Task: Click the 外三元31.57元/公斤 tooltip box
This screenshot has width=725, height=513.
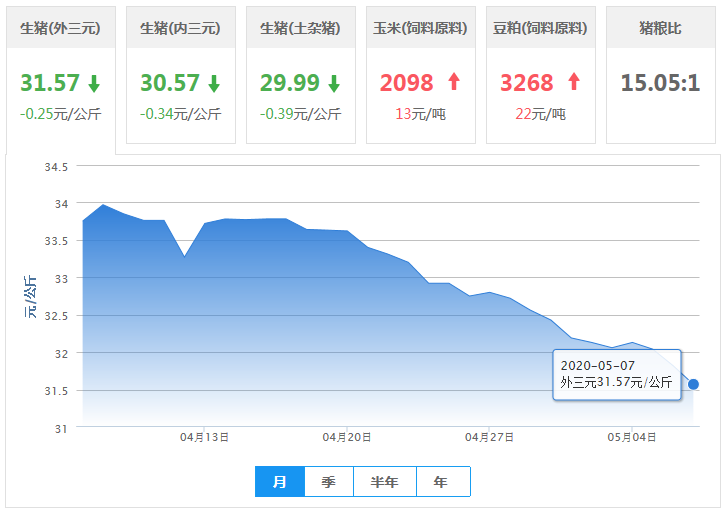Action: 616,374
